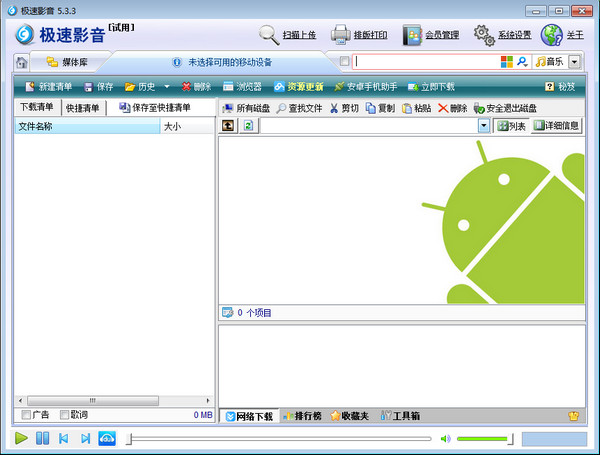Expand the 历史 history dropdown arrow
Screen dimensions: 600x455
[x=167, y=87]
